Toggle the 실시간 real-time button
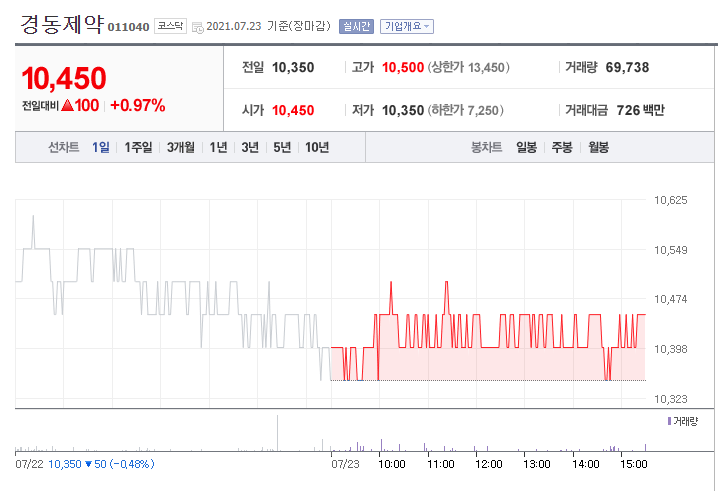 click(356, 27)
